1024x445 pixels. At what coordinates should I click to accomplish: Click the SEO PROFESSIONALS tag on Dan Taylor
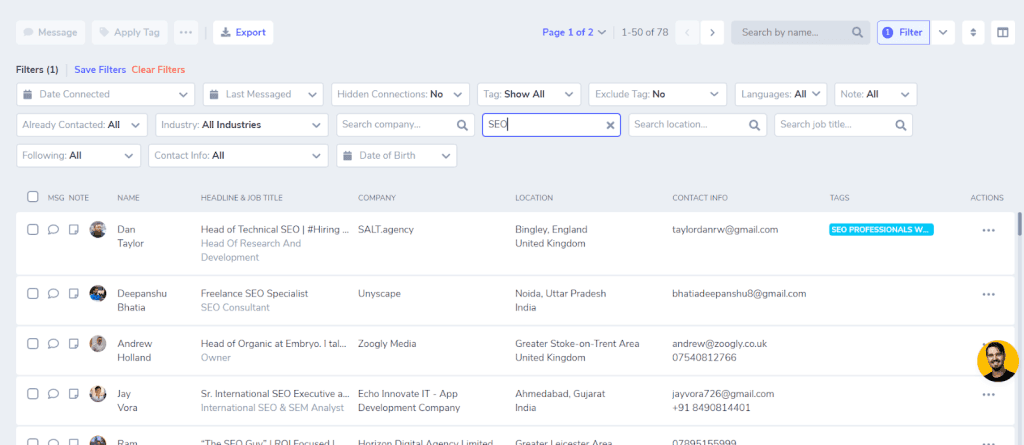[x=881, y=229]
